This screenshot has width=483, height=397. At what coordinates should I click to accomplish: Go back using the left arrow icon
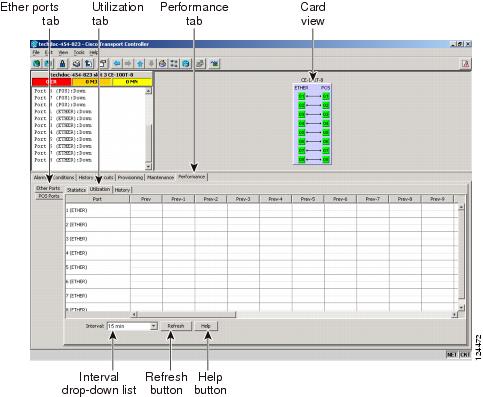tap(117, 63)
